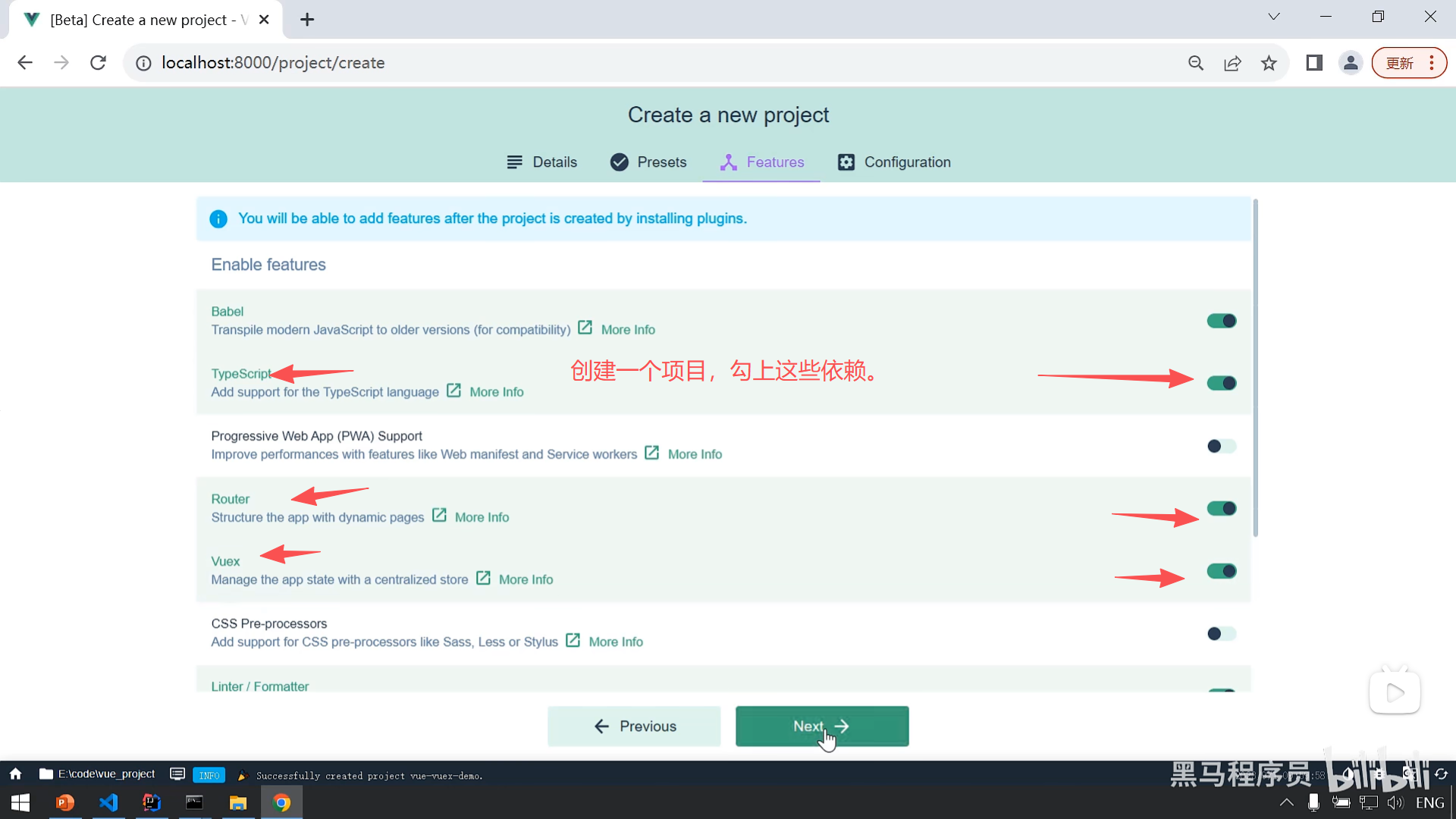
Task: Click the share page icon in address bar
Action: pos(1232,63)
